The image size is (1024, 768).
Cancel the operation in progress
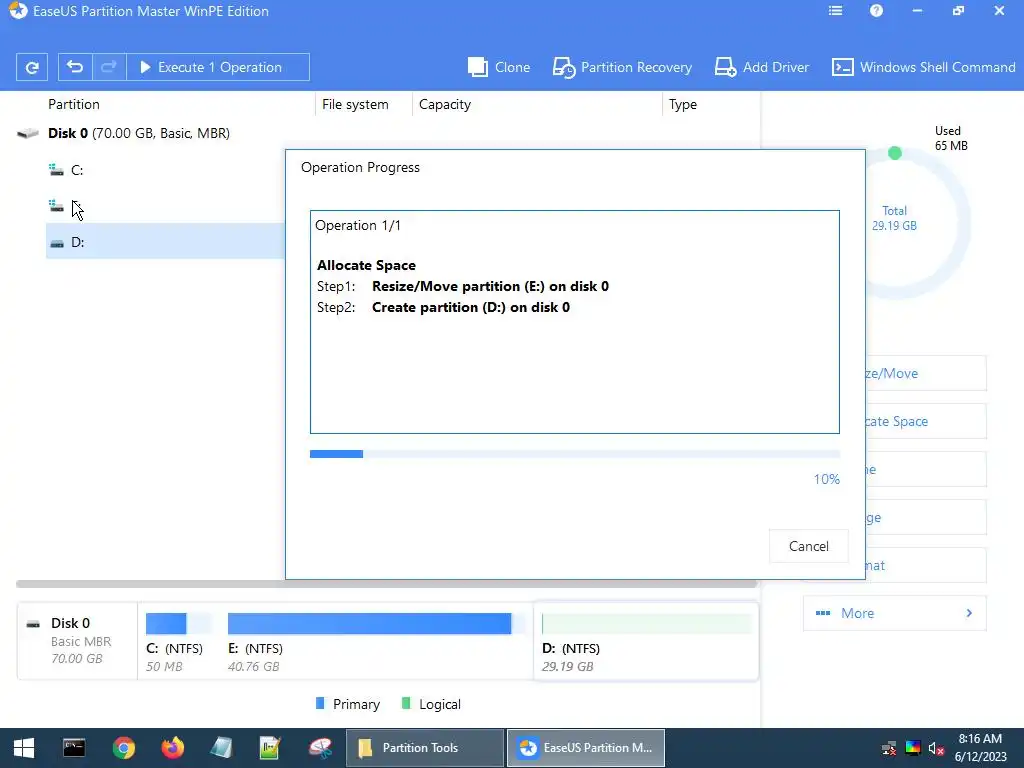pyautogui.click(x=808, y=546)
